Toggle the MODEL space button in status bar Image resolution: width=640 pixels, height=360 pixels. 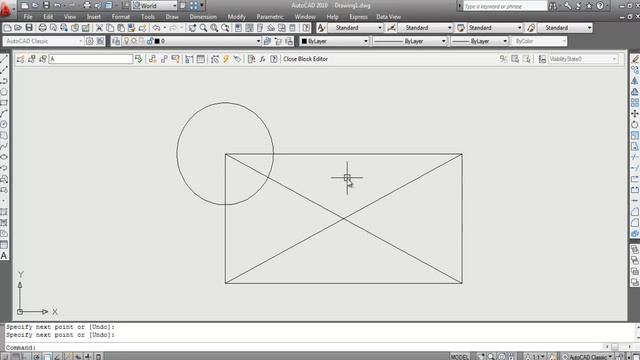[x=460, y=356]
